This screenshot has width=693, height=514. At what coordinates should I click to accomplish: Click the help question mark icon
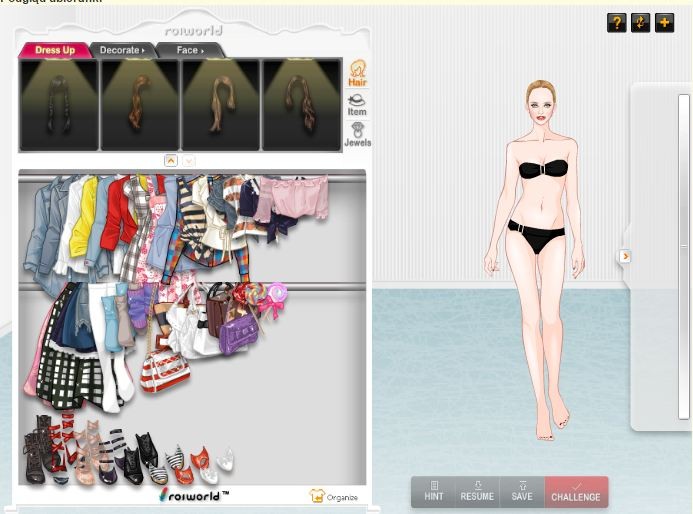coord(616,23)
